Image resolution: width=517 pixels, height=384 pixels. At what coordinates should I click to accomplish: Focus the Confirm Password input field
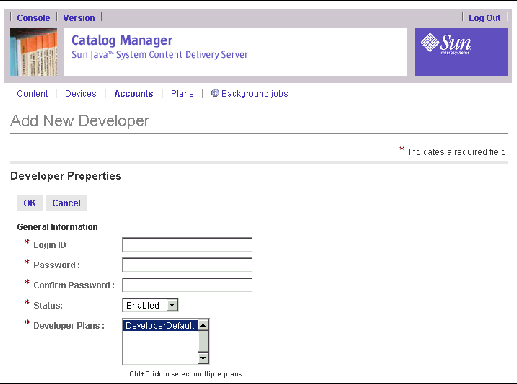point(187,285)
